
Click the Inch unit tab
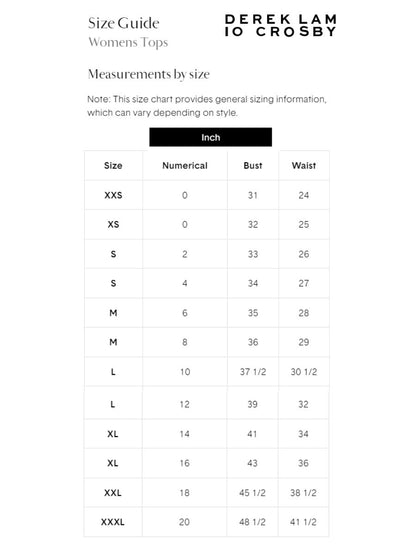(211, 137)
